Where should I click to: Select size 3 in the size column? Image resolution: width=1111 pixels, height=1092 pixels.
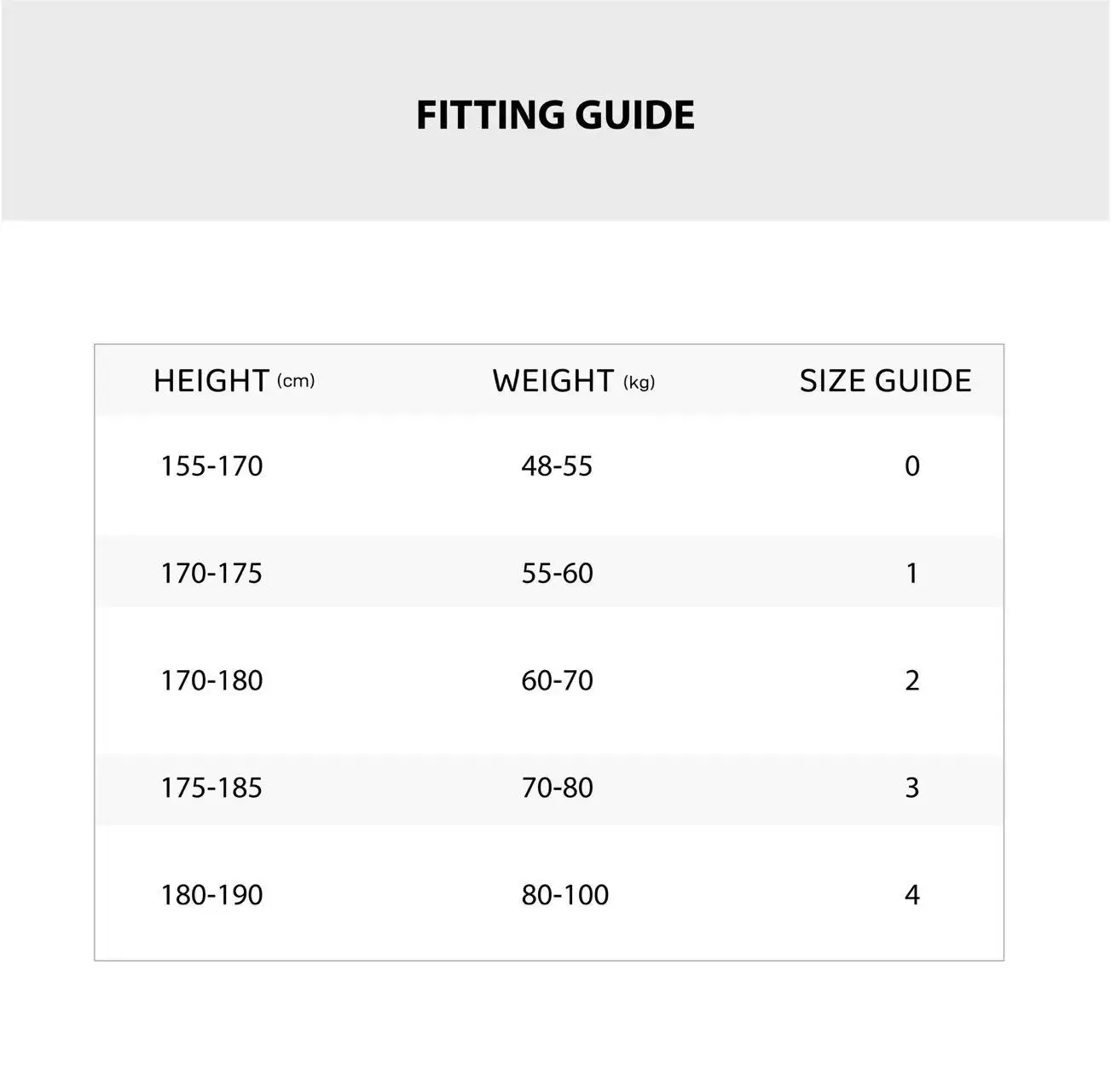pos(911,788)
